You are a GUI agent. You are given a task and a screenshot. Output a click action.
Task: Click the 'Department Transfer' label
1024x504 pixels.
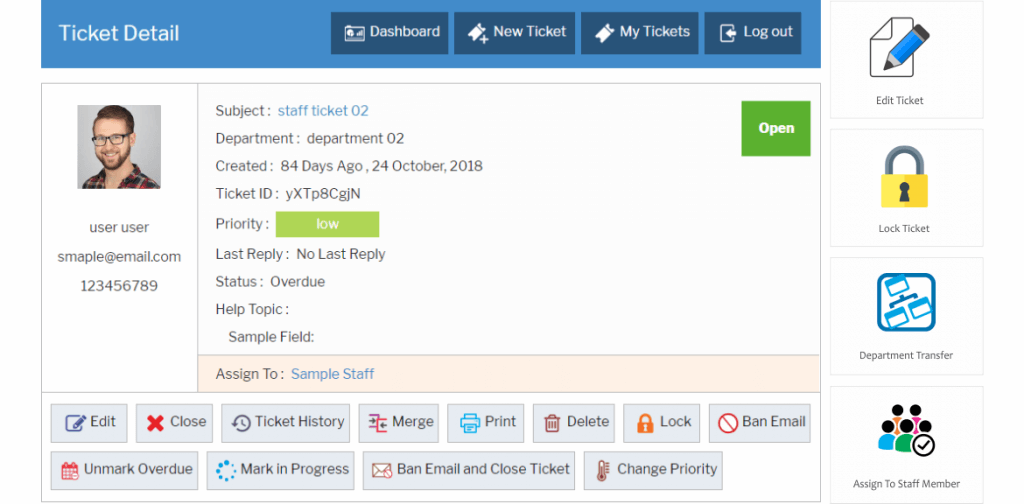point(906,356)
